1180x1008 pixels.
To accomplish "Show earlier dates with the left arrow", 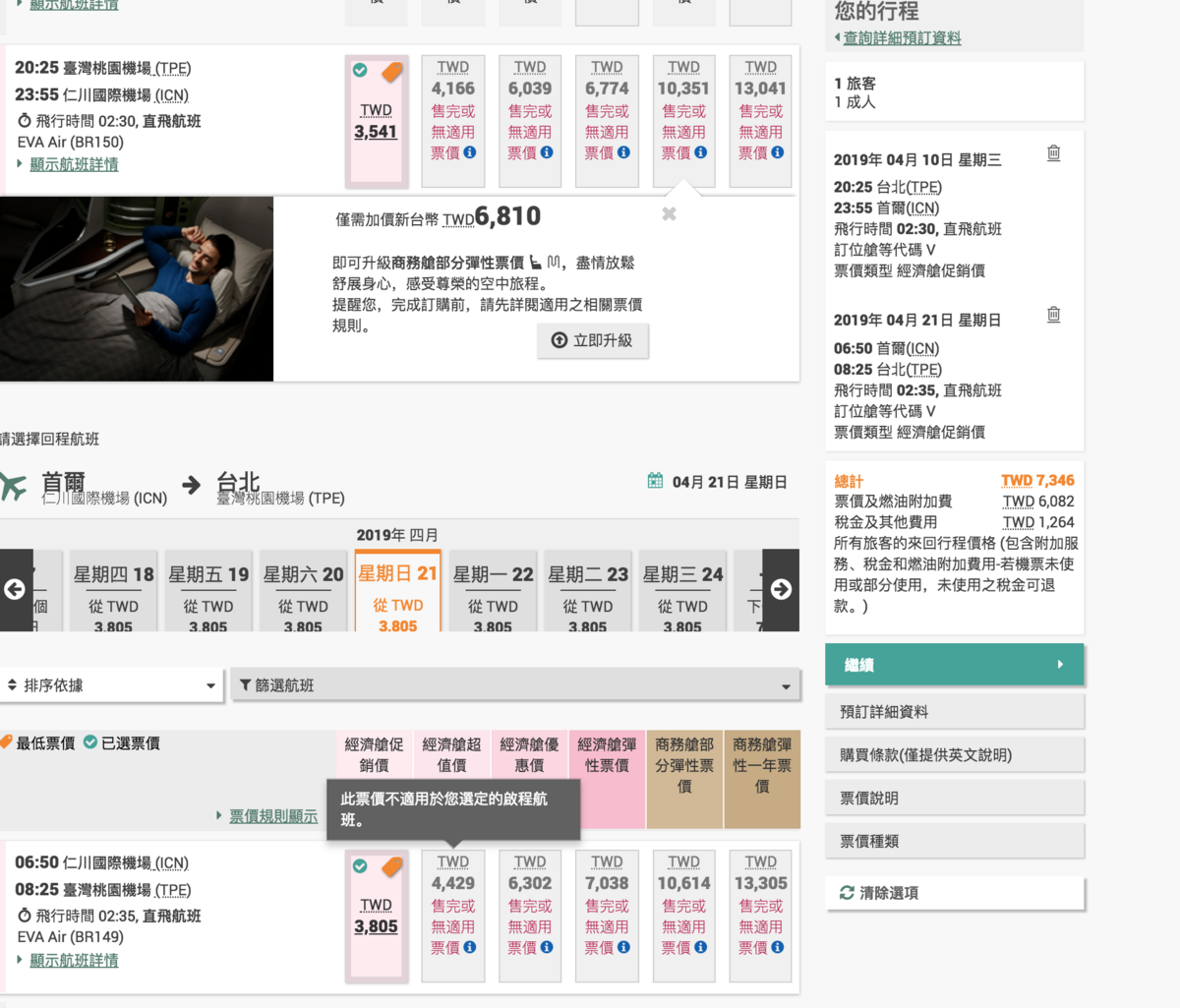I will pyautogui.click(x=16, y=589).
